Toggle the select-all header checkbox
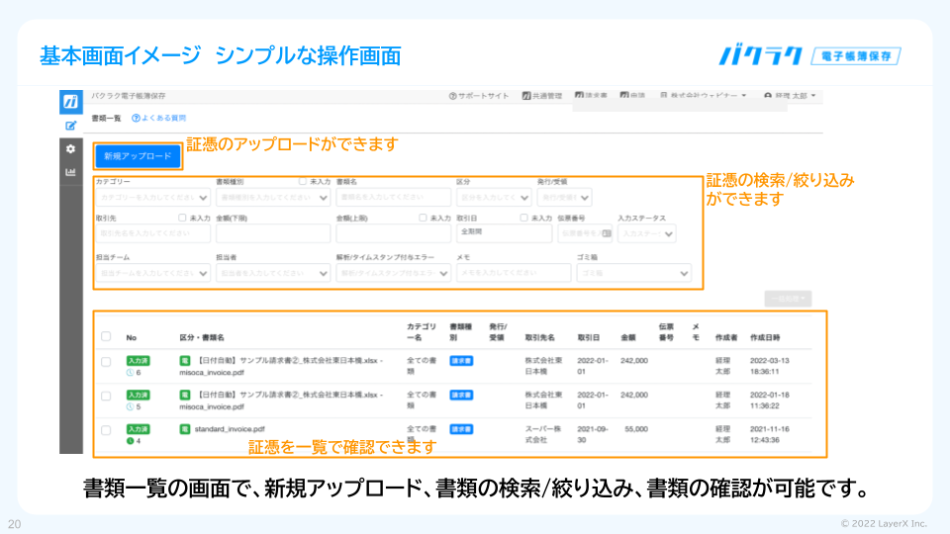This screenshot has height=534, width=950. 106,336
